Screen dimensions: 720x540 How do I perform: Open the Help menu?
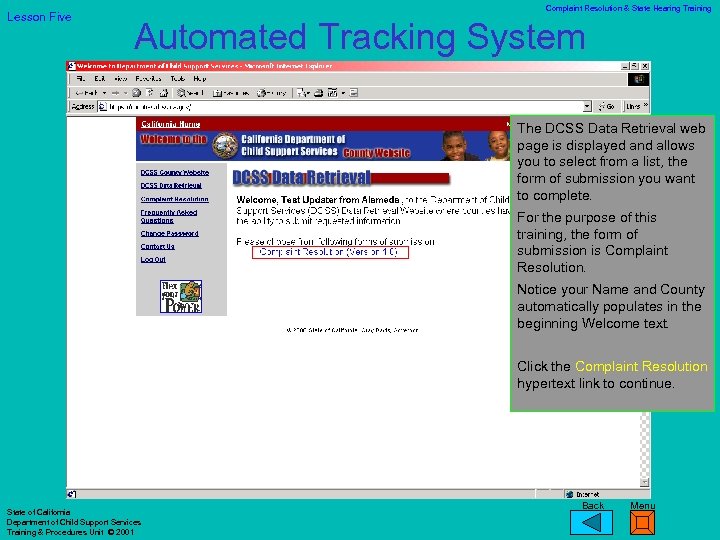200,79
